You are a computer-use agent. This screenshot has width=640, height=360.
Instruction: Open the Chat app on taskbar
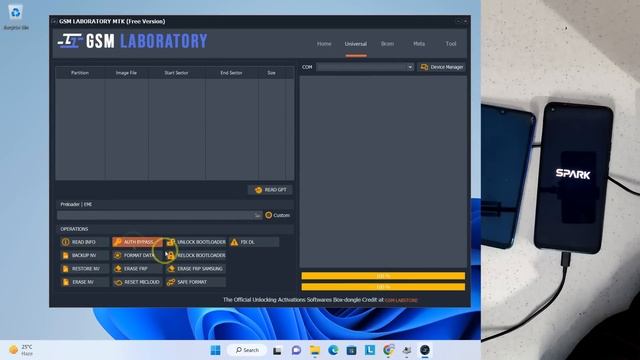click(x=296, y=350)
